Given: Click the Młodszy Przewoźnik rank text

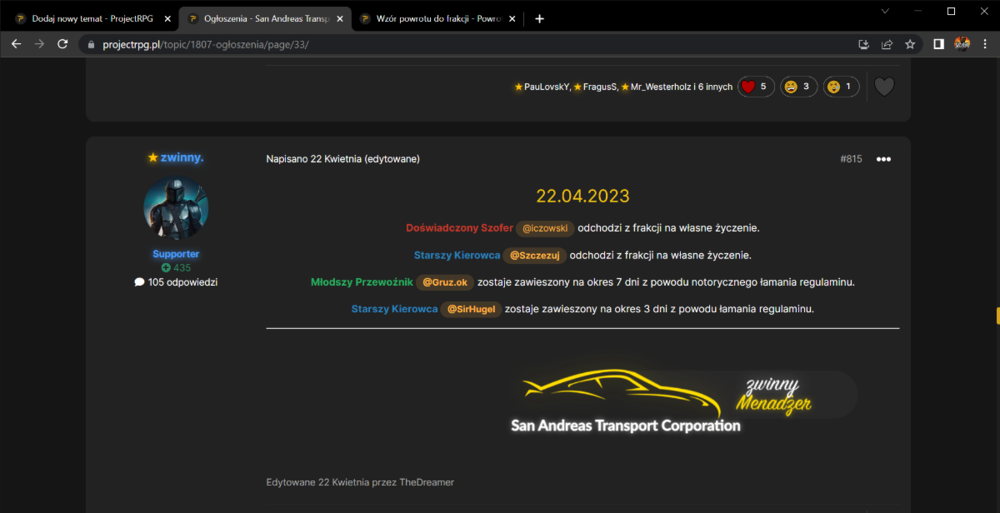Looking at the screenshot, I should pyautogui.click(x=362, y=282).
